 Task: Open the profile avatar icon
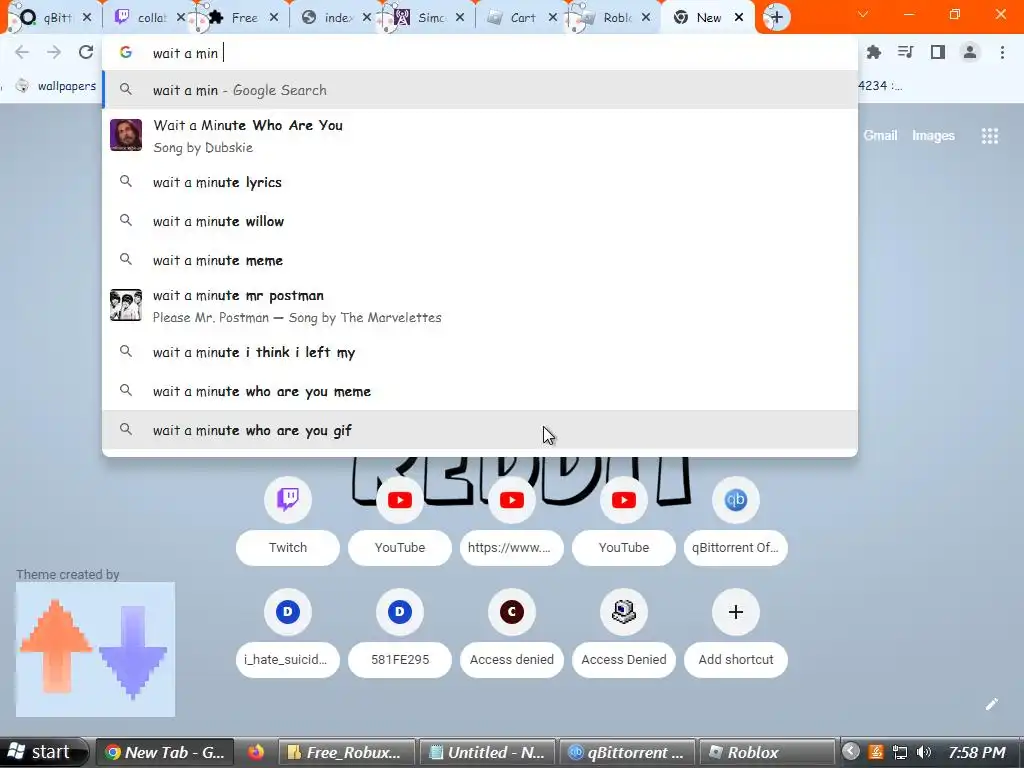(x=970, y=52)
